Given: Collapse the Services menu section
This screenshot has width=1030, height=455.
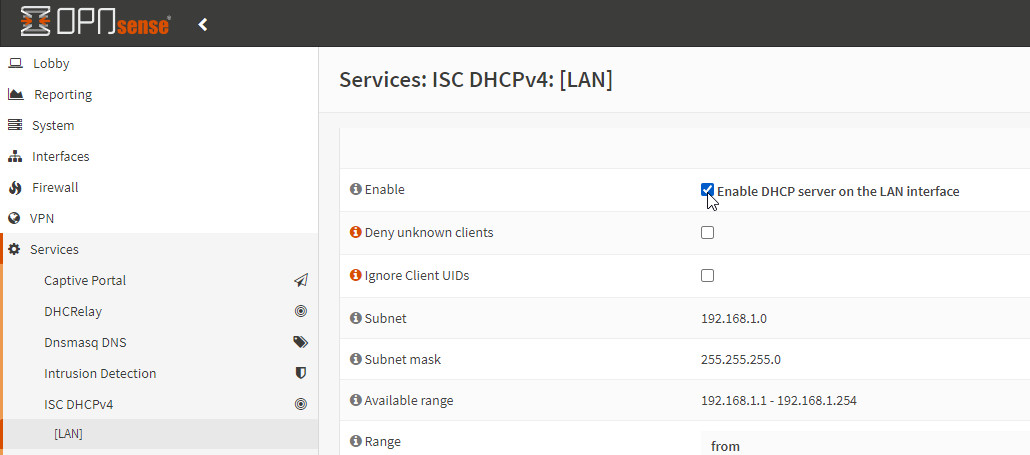Looking at the screenshot, I should click(54, 250).
